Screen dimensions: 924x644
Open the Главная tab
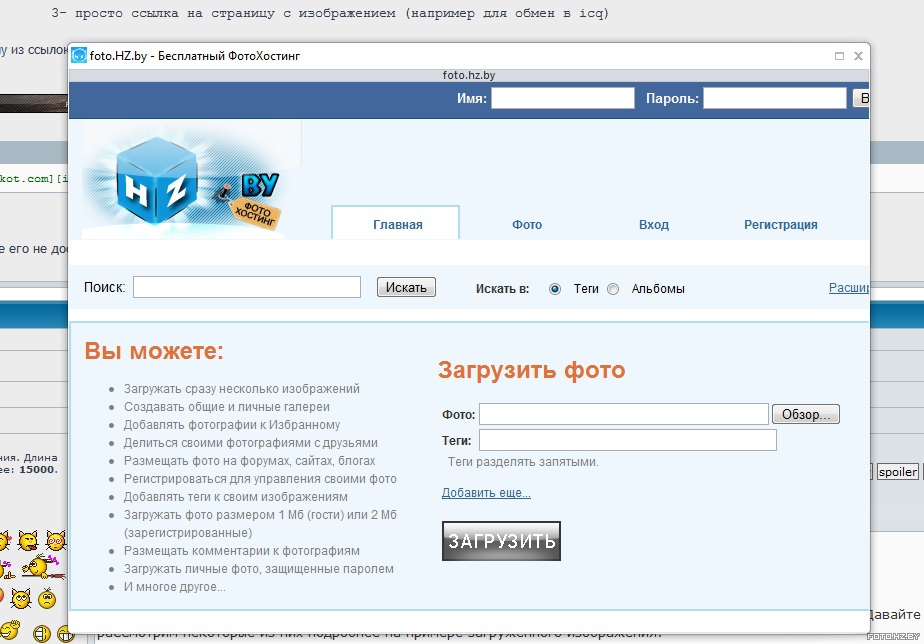(x=396, y=223)
